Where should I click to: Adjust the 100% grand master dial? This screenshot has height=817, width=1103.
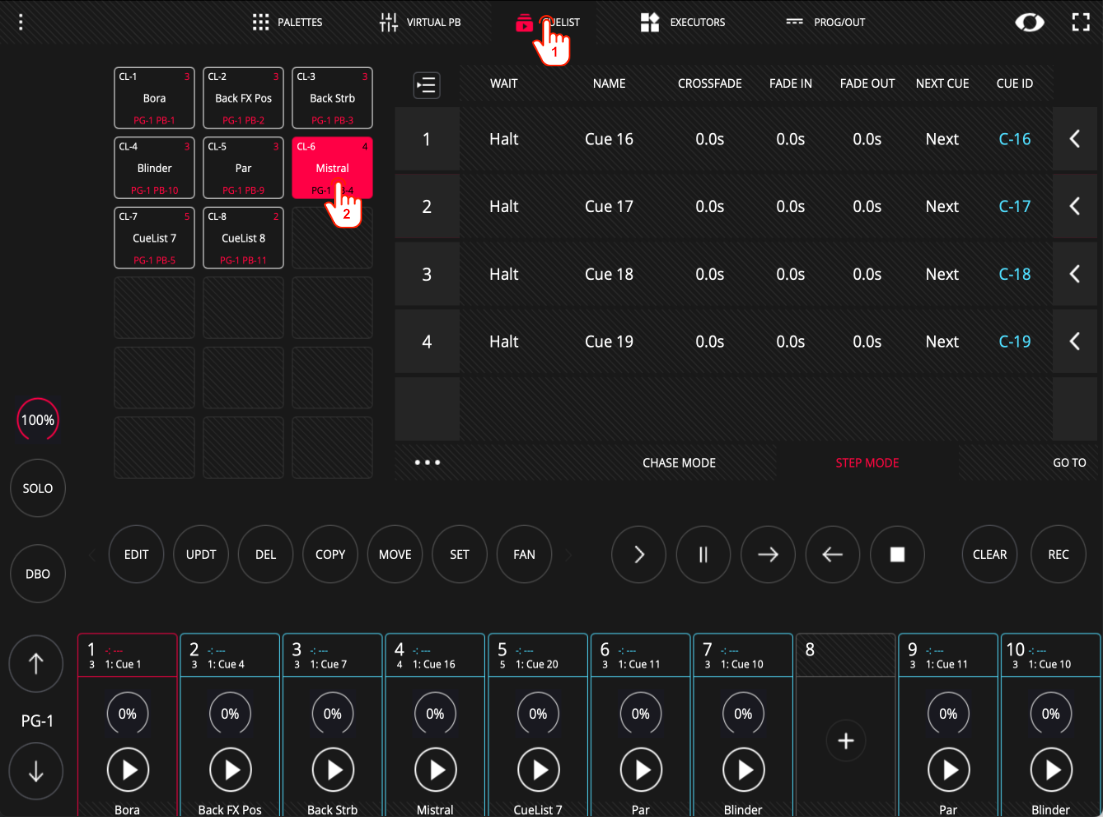(x=37, y=420)
